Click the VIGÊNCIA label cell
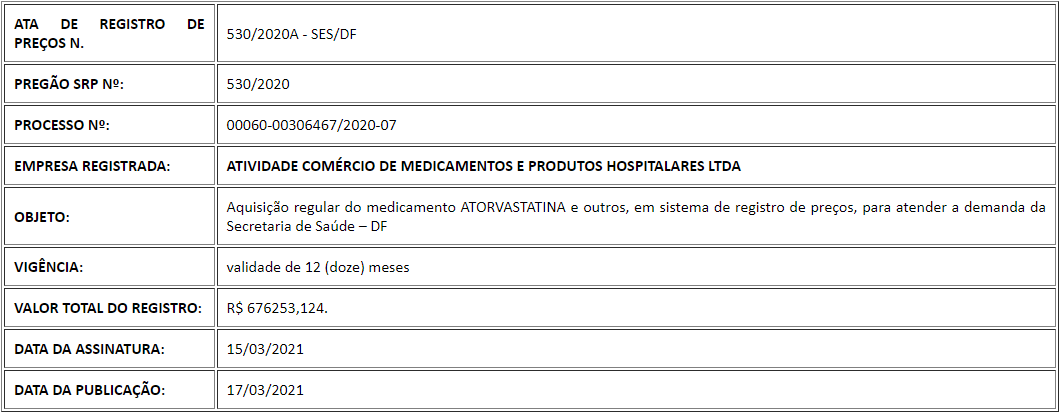 [x=109, y=267]
